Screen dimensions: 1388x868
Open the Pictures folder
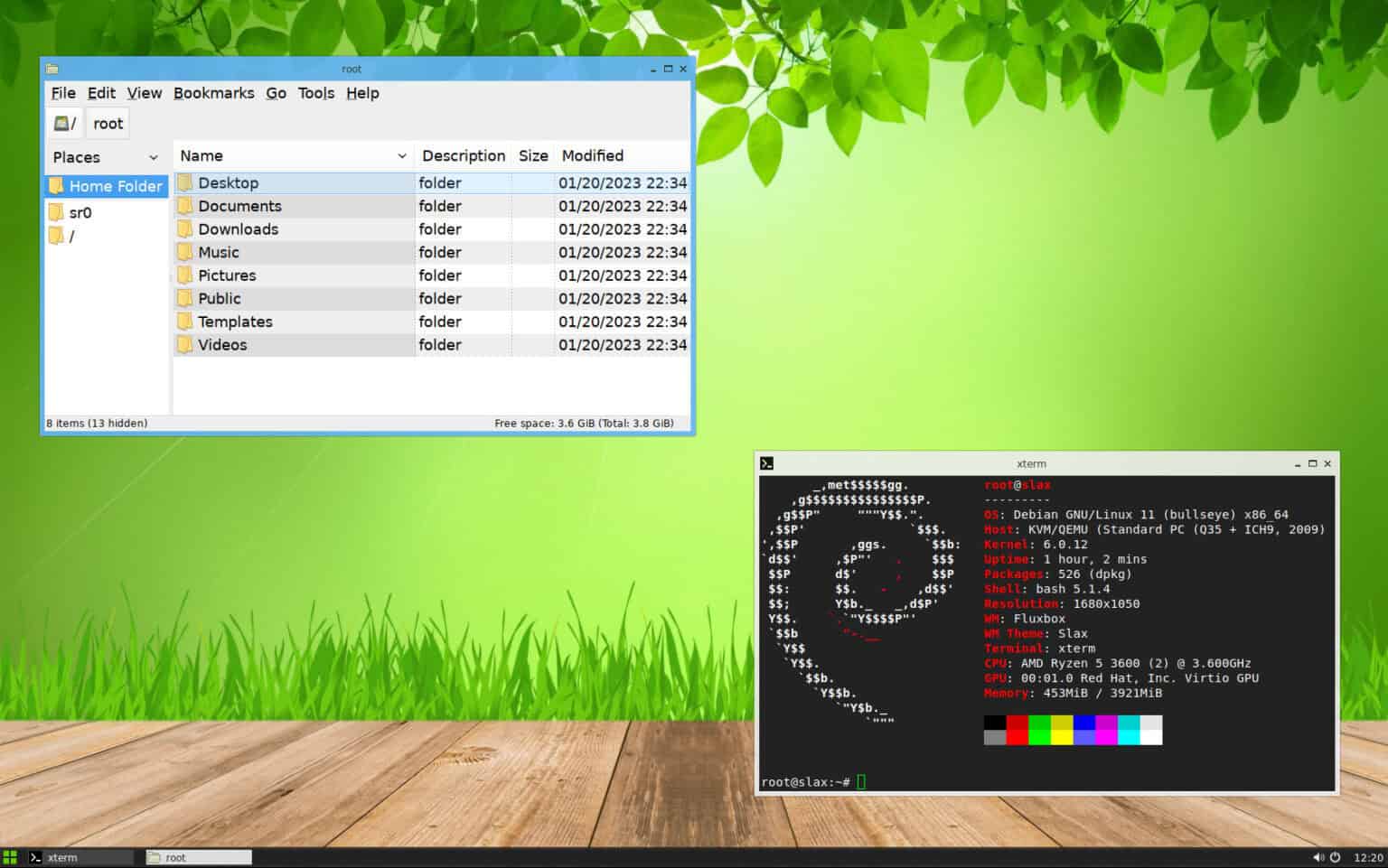(x=226, y=275)
